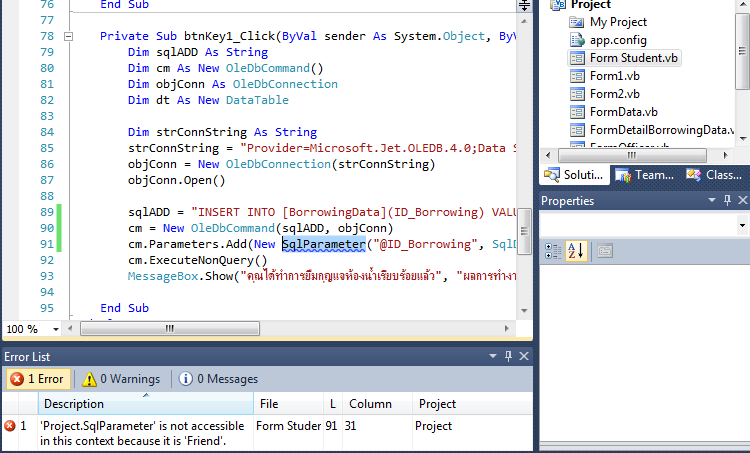Screen dimensions: 750x453
Task: Switch to the Solution Explorer tab
Action: [x=574, y=175]
